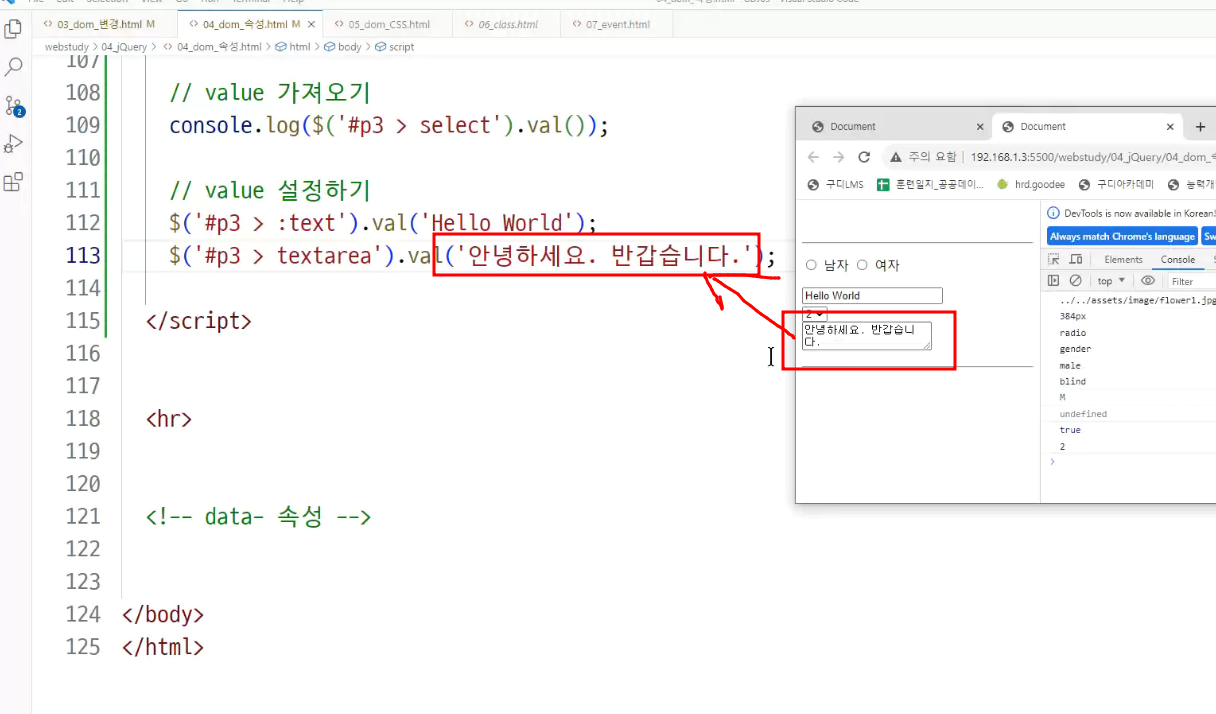Close the first Document browser tab
1216x714 pixels.
click(x=980, y=127)
